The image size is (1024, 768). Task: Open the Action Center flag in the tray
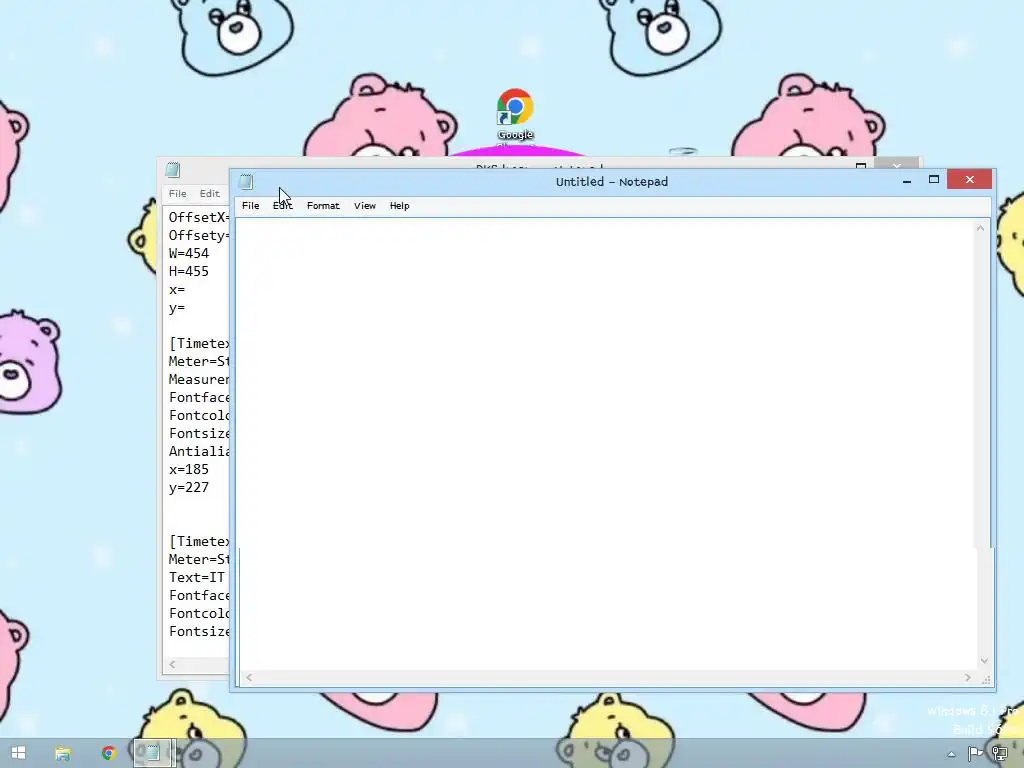[975, 754]
